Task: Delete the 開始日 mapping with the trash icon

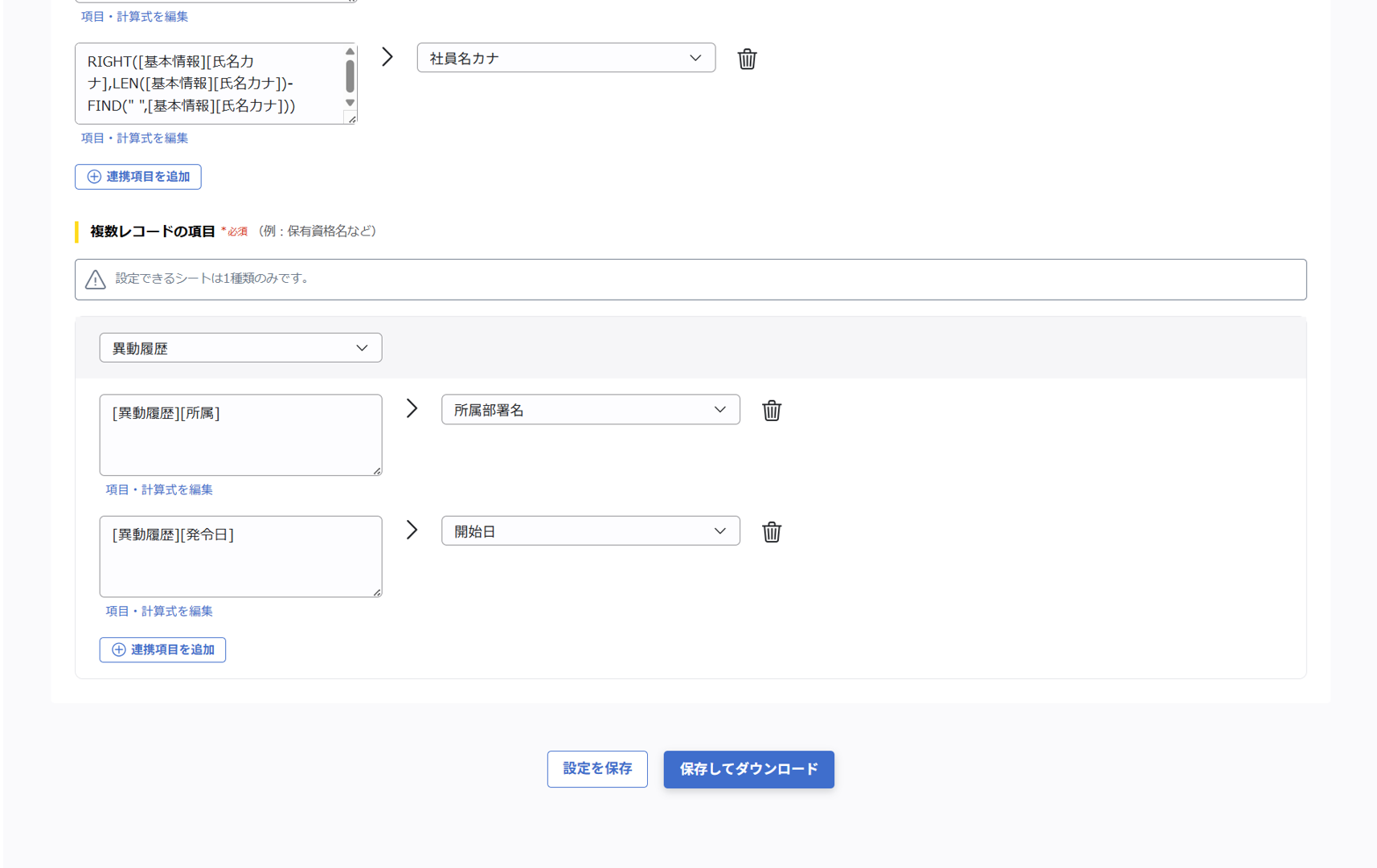Action: pos(771,531)
